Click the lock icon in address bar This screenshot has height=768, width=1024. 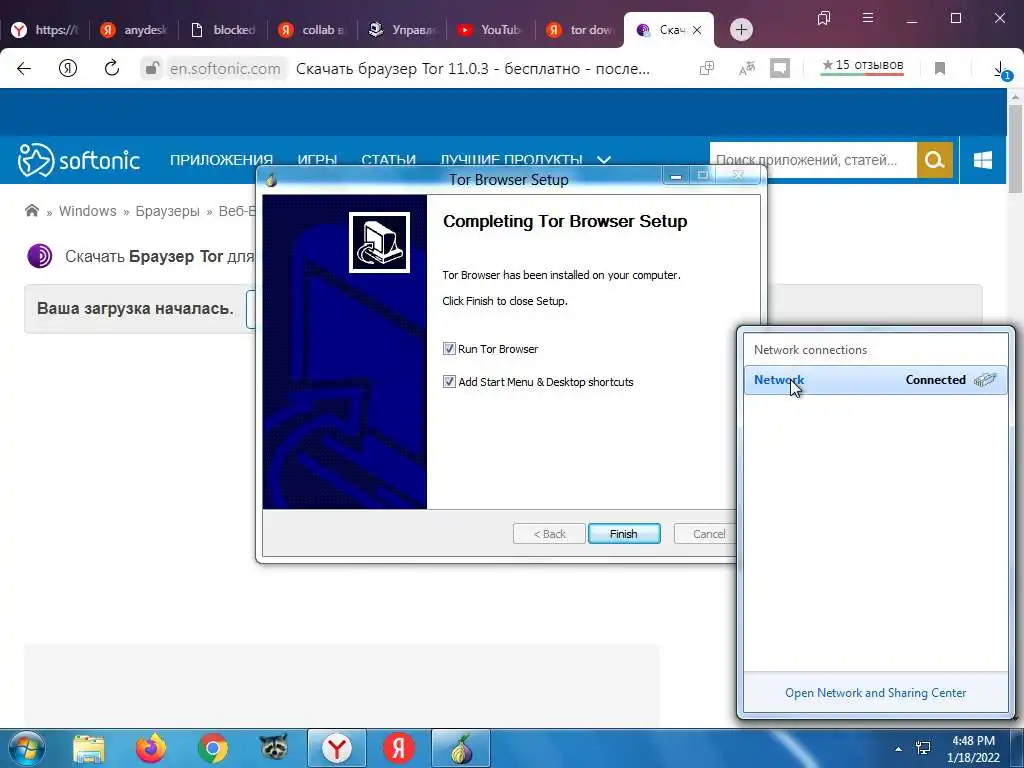click(152, 68)
